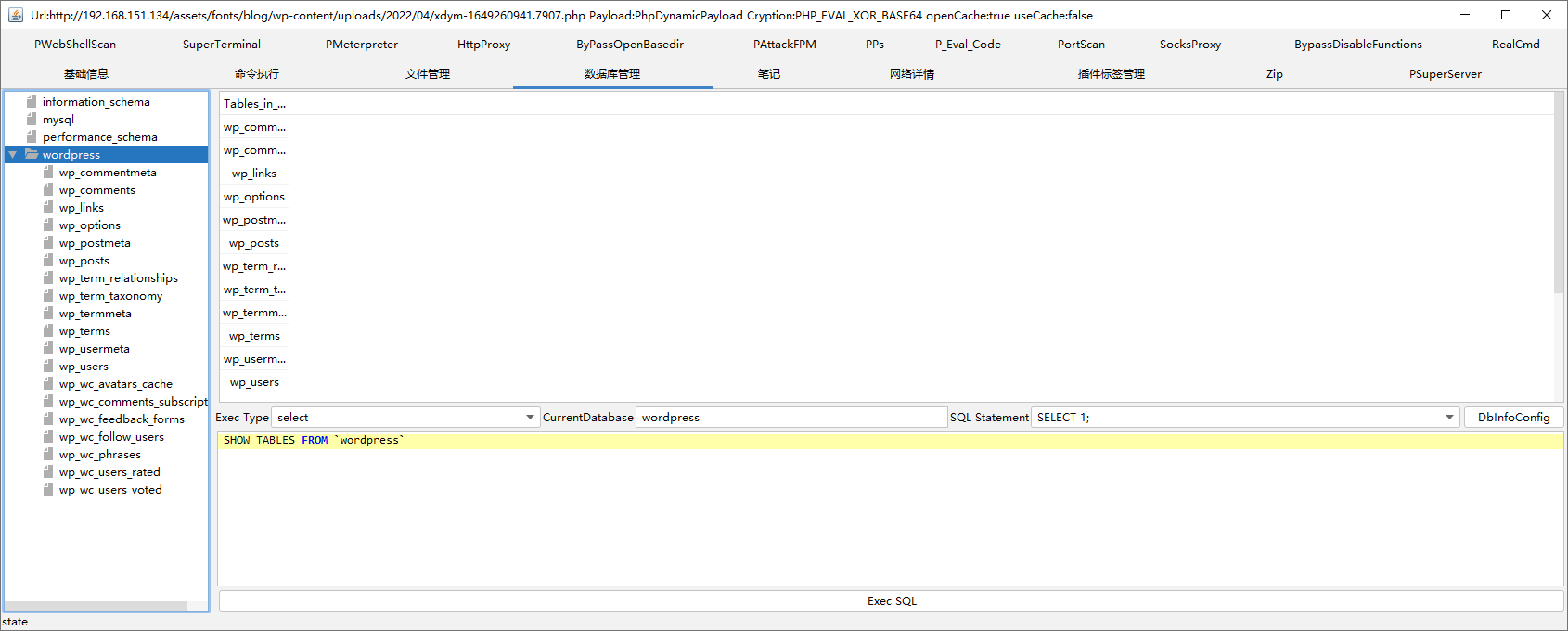The width and height of the screenshot is (1568, 631).
Task: Click the mysql database icon
Action: pos(32,120)
